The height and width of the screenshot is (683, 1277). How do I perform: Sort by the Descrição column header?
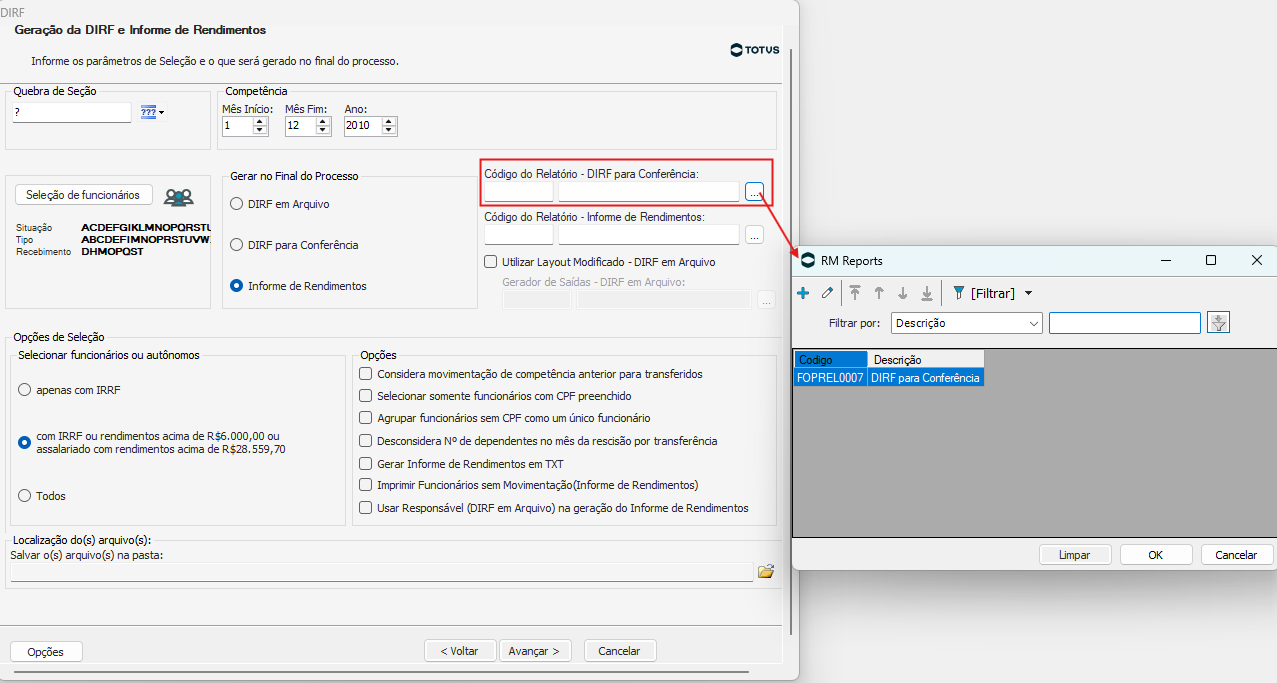tap(926, 359)
